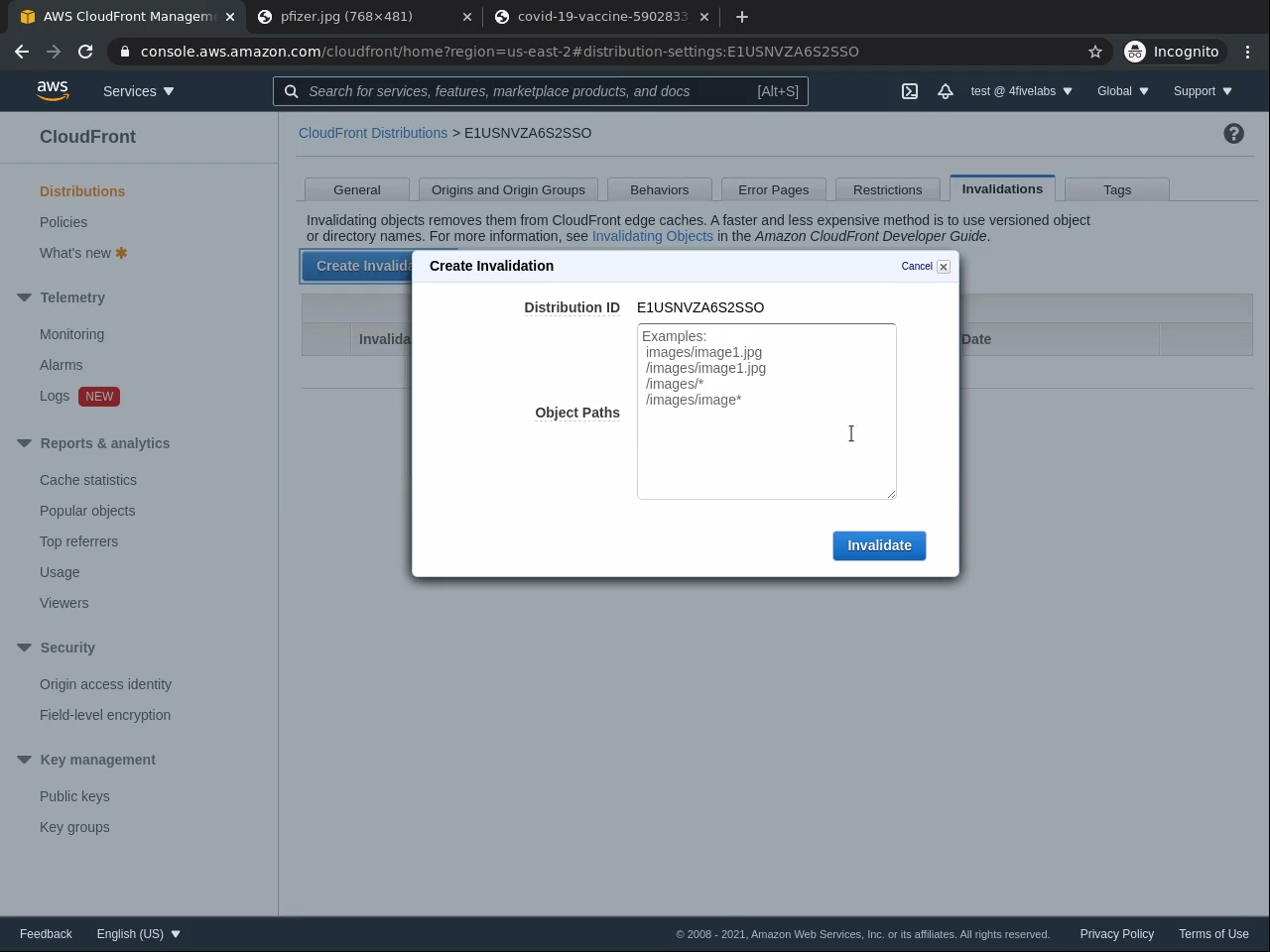Open the Invalidating Objects documentation link

653,236
